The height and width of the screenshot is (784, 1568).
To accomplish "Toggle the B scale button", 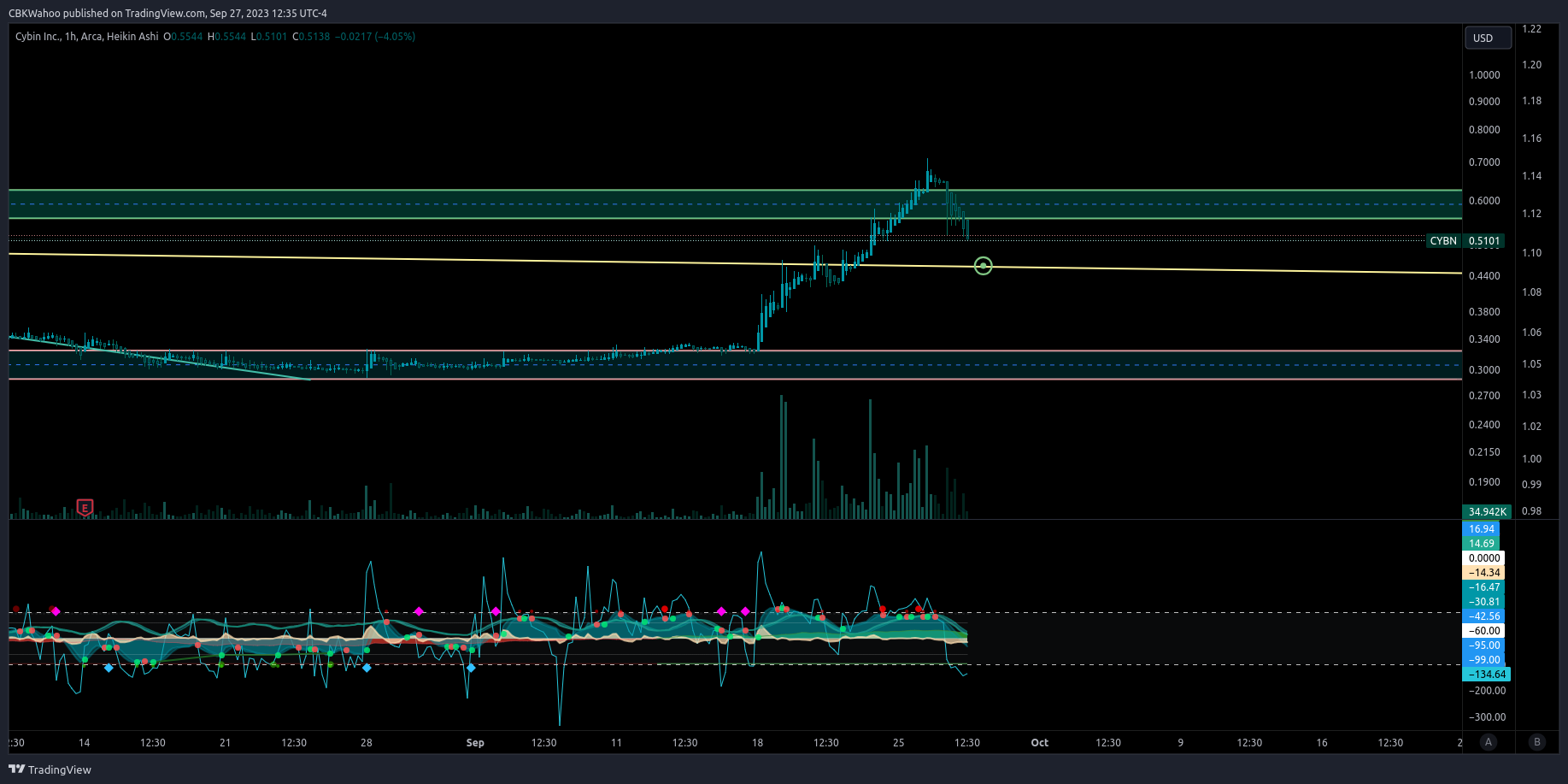I will coord(1537,742).
